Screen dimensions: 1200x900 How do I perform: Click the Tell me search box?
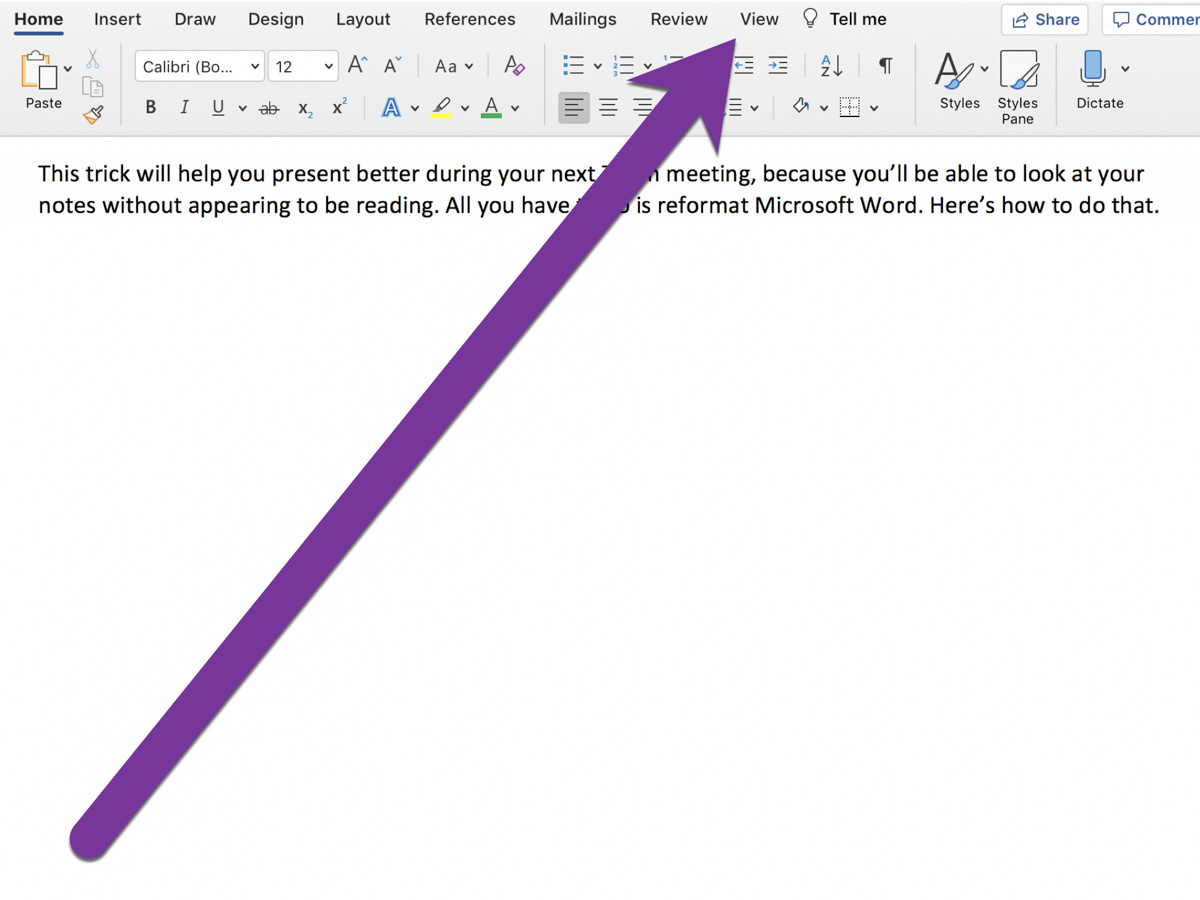point(856,19)
